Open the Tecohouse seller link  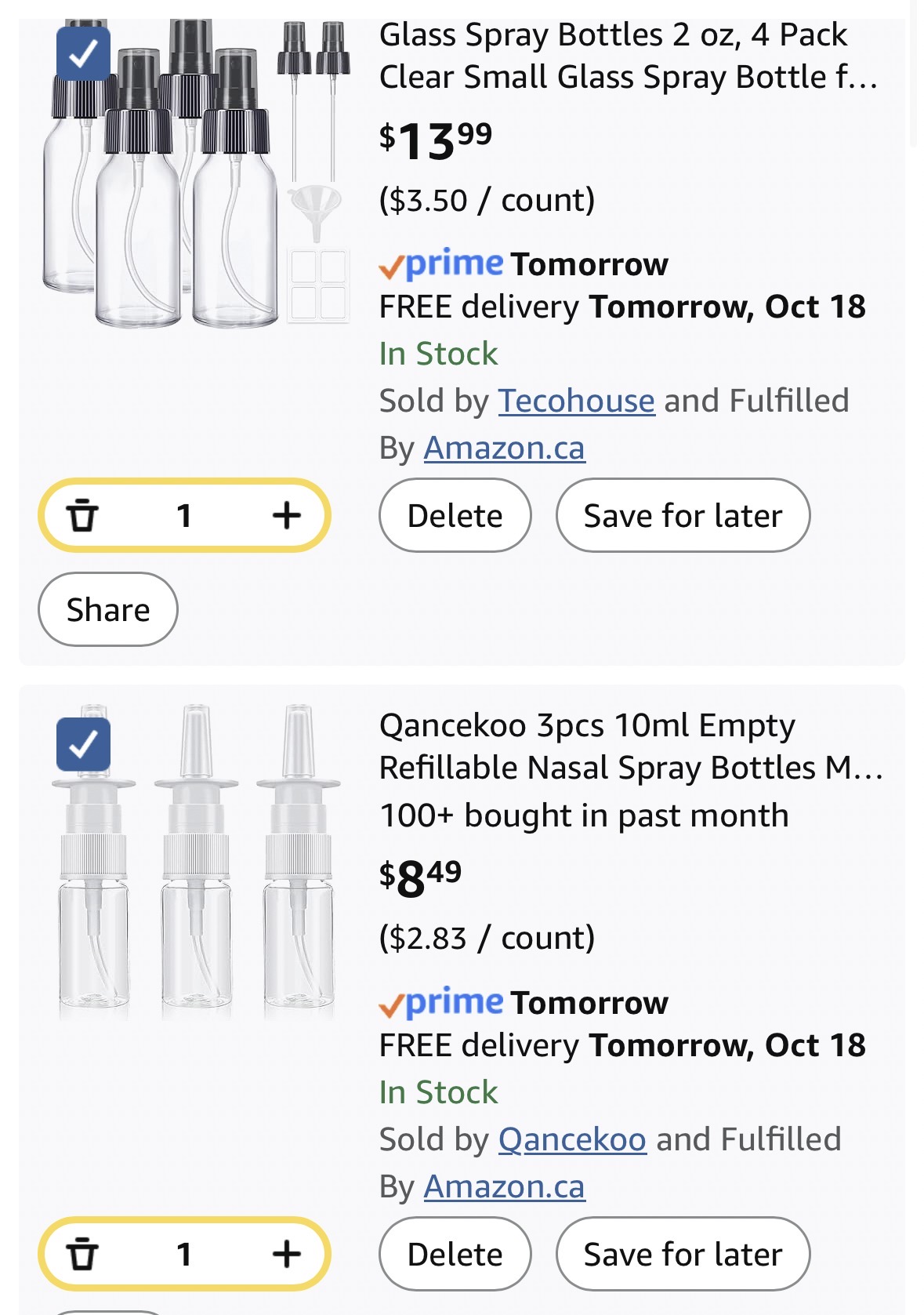(x=576, y=401)
